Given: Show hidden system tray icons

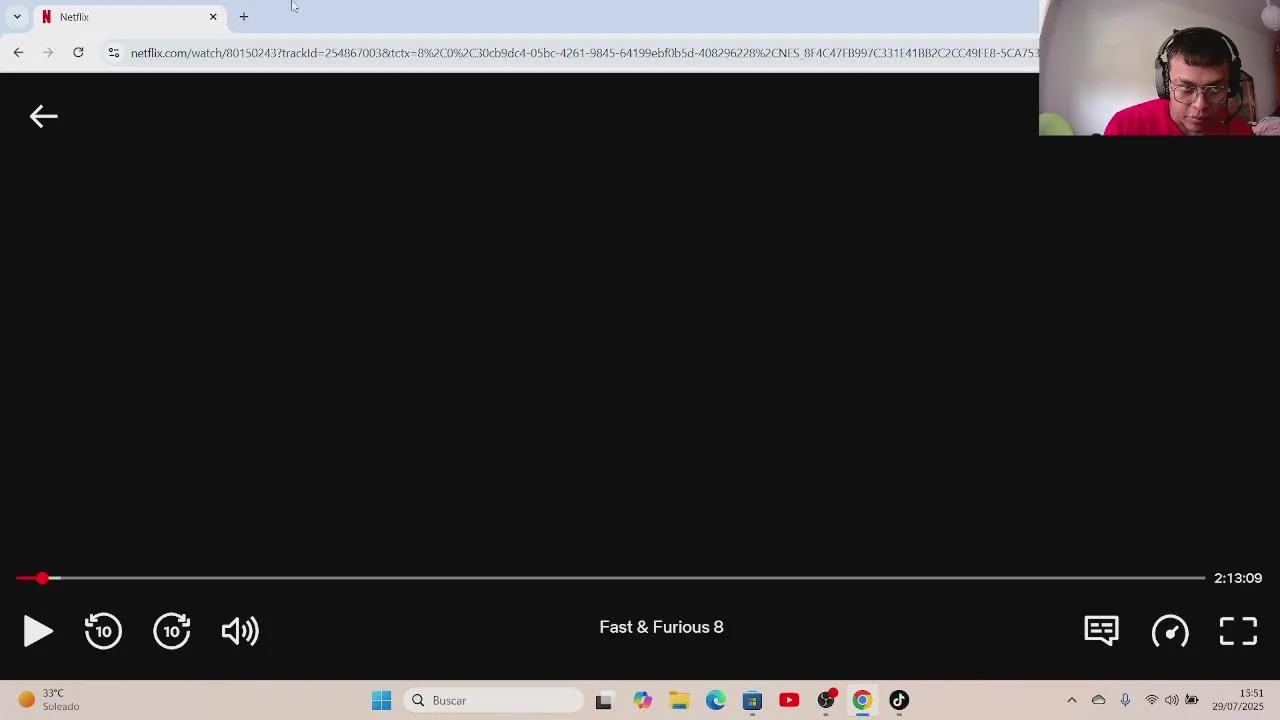Looking at the screenshot, I should 1072,700.
